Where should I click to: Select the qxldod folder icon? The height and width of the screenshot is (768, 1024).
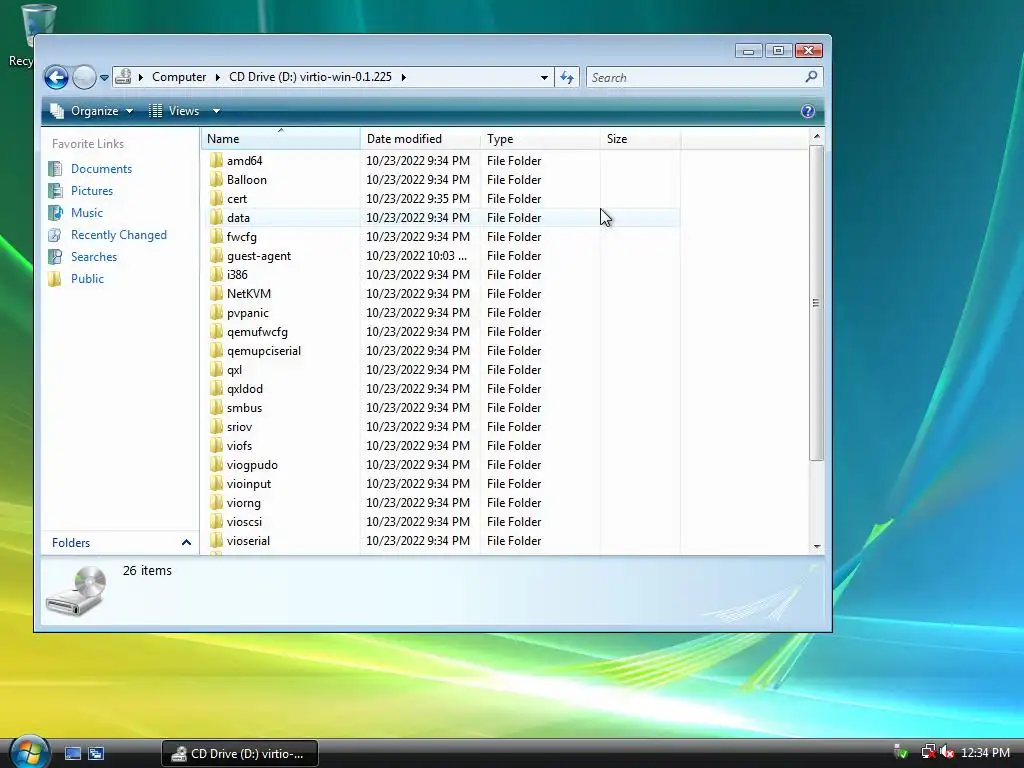[x=216, y=389]
